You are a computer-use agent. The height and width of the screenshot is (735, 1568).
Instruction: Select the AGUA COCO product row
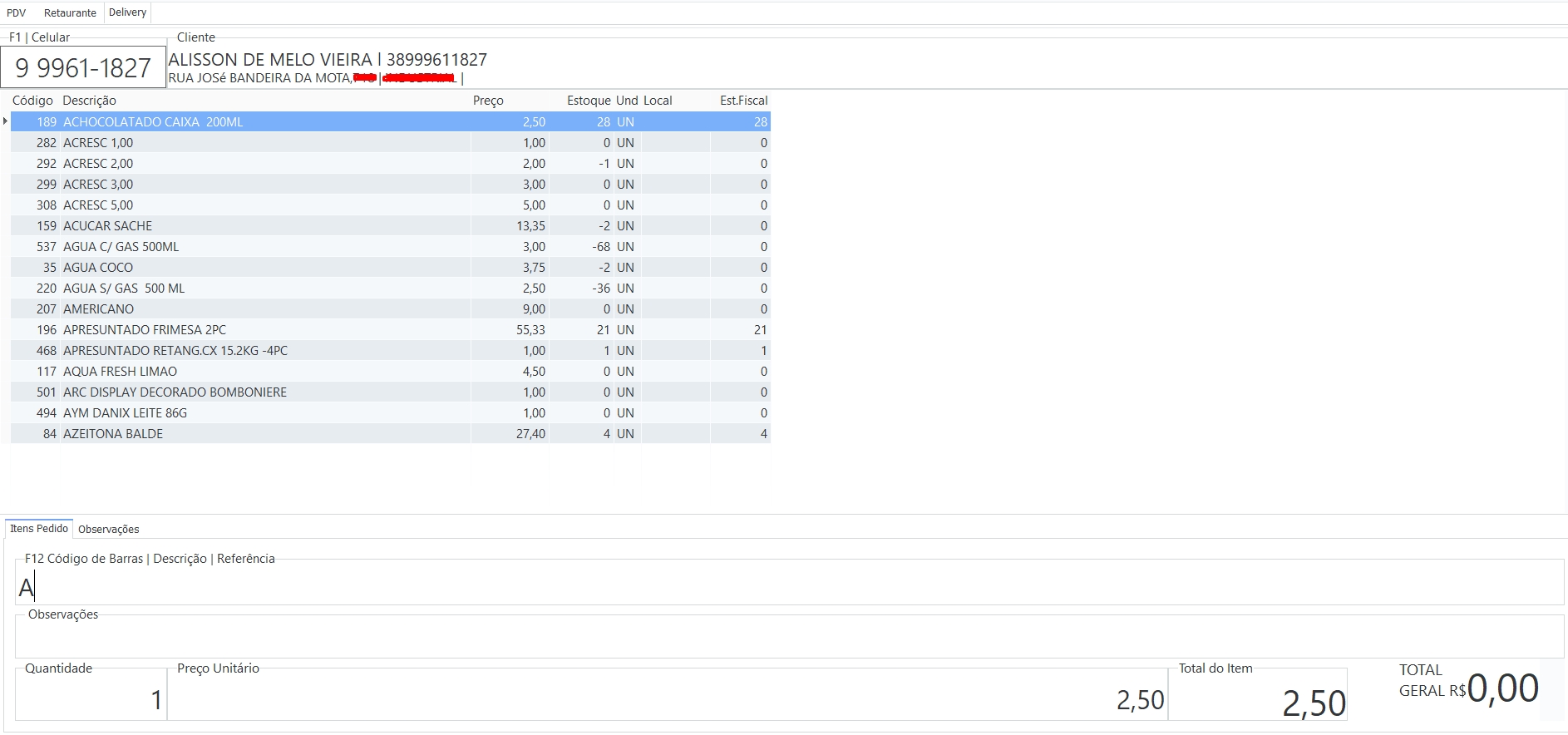[x=98, y=268]
